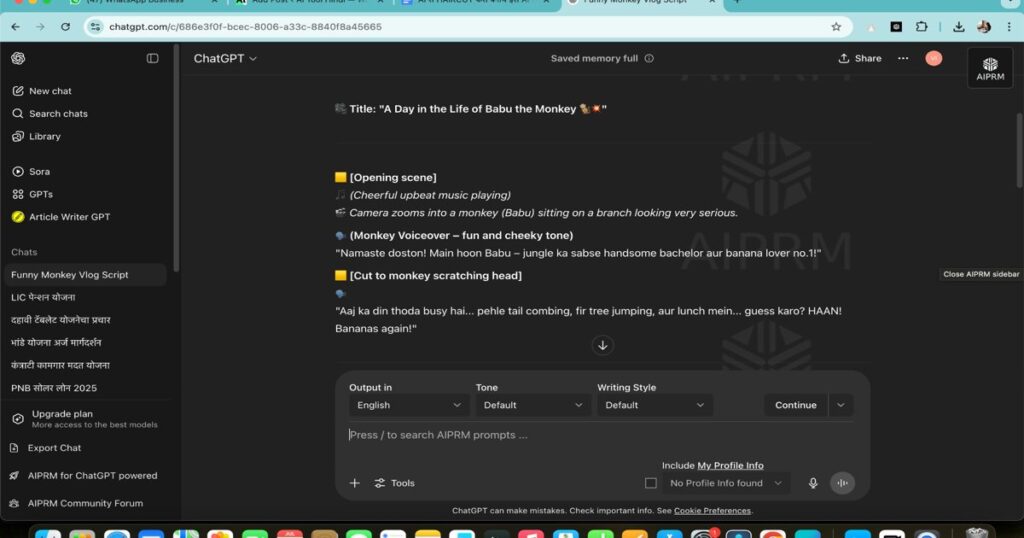Viewport: 1024px width, 538px height.
Task: Toggle Include My Profile Info checkbox
Action: [x=650, y=483]
